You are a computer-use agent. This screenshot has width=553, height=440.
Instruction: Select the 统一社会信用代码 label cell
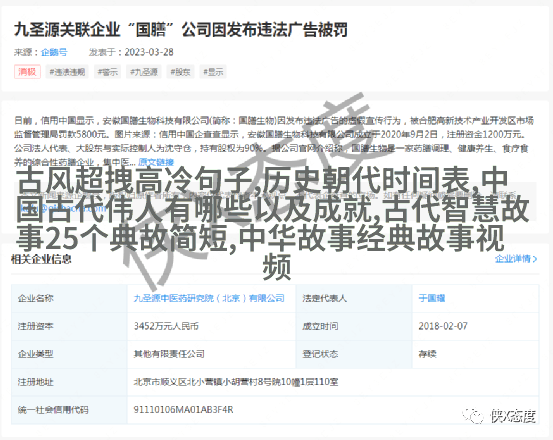(x=69, y=410)
